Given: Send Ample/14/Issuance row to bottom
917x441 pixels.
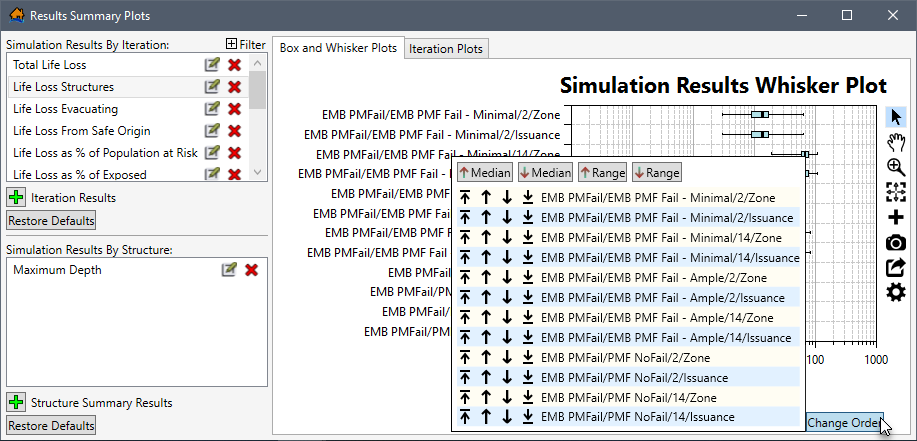Looking at the screenshot, I should pos(528,337).
